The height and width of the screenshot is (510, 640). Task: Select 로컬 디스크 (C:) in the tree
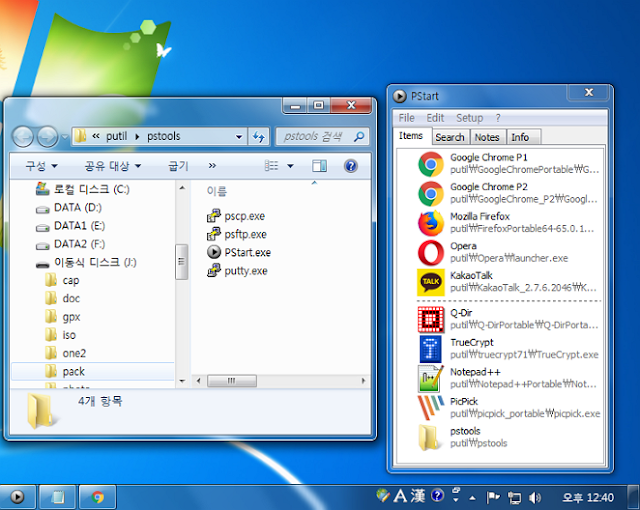(82, 189)
